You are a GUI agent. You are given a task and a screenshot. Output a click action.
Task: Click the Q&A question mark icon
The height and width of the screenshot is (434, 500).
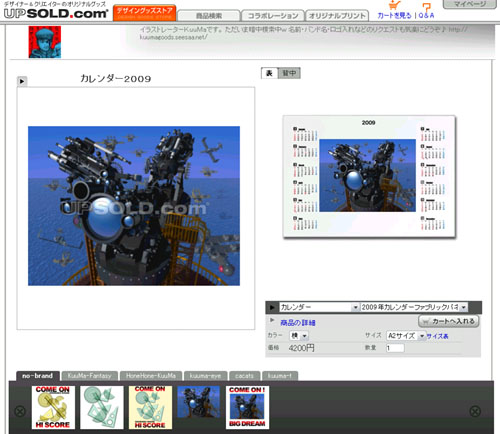pos(426,7)
